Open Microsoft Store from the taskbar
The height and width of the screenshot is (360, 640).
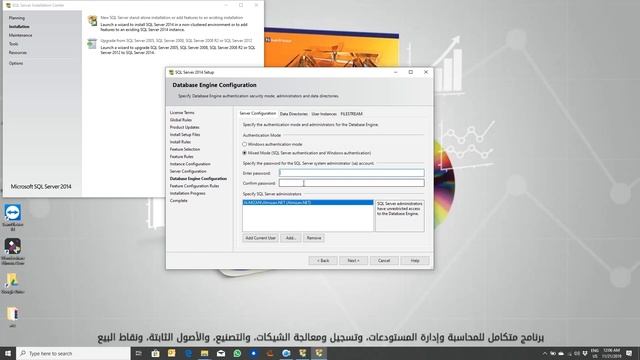point(155,353)
